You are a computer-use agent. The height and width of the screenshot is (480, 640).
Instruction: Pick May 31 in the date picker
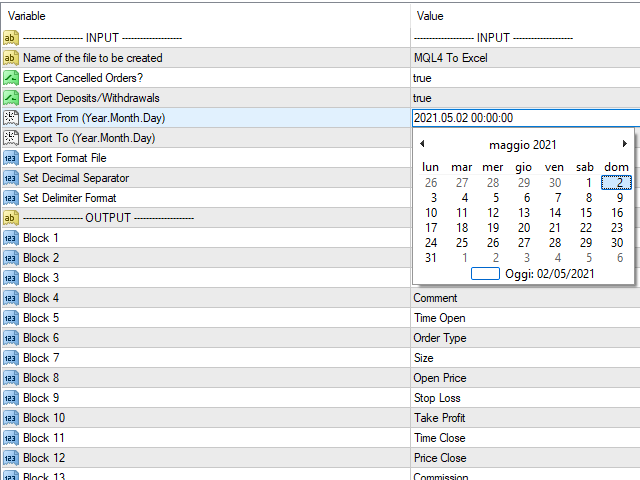coord(431,257)
